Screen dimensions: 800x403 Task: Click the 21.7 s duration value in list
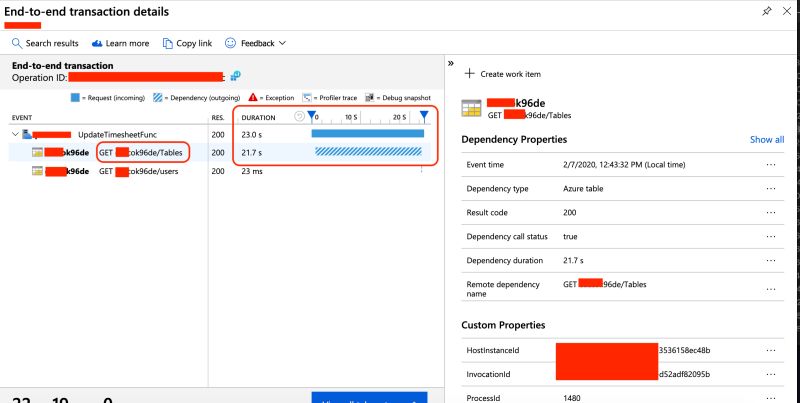(x=252, y=153)
